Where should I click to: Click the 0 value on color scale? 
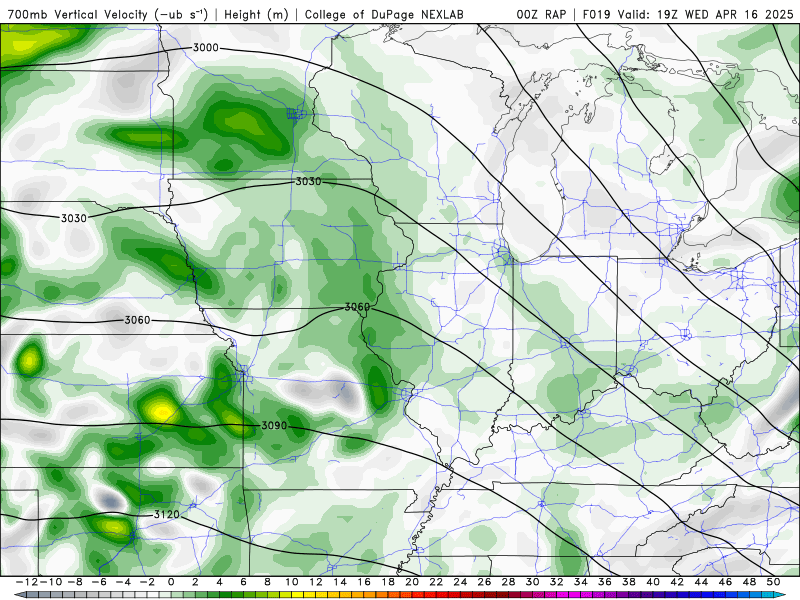coord(171,582)
